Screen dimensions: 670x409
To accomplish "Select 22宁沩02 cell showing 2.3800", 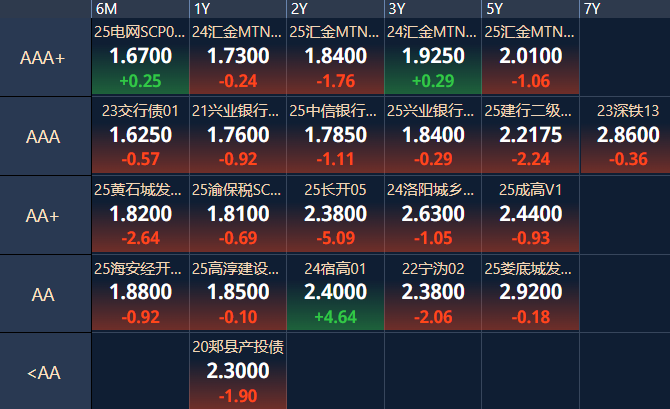I will [433, 293].
